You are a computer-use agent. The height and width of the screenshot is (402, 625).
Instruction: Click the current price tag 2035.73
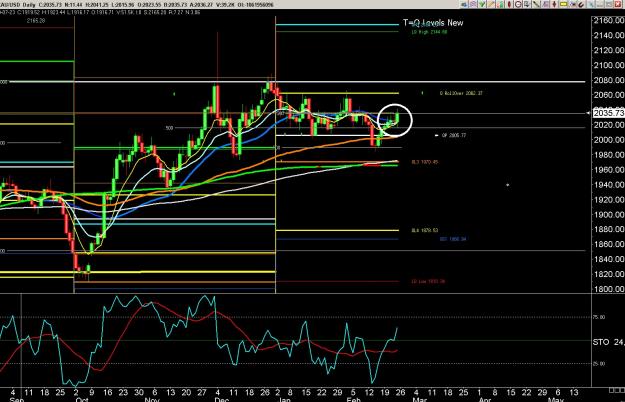[608, 113]
